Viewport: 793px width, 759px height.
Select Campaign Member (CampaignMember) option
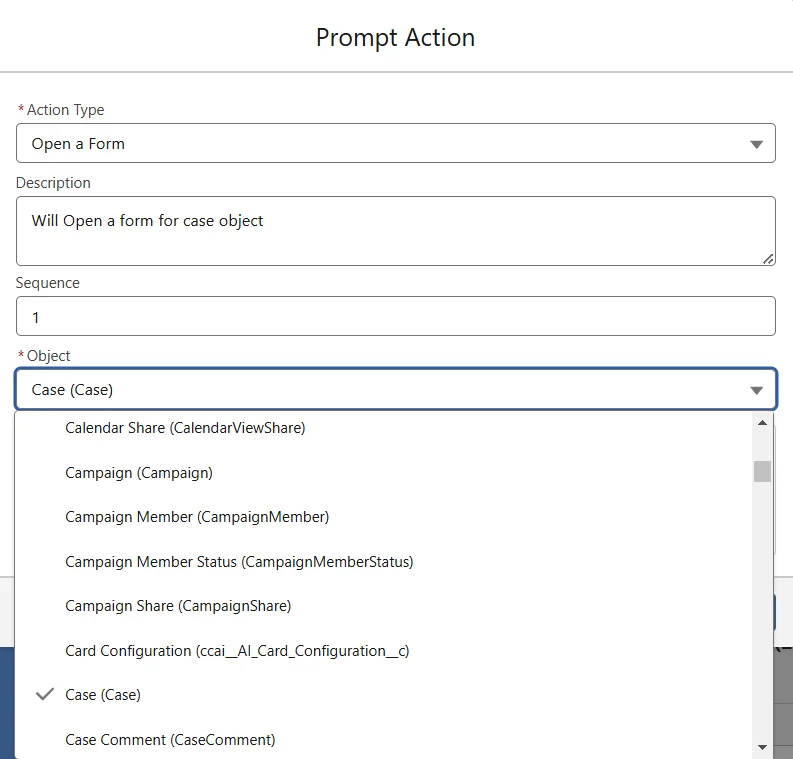tap(197, 517)
